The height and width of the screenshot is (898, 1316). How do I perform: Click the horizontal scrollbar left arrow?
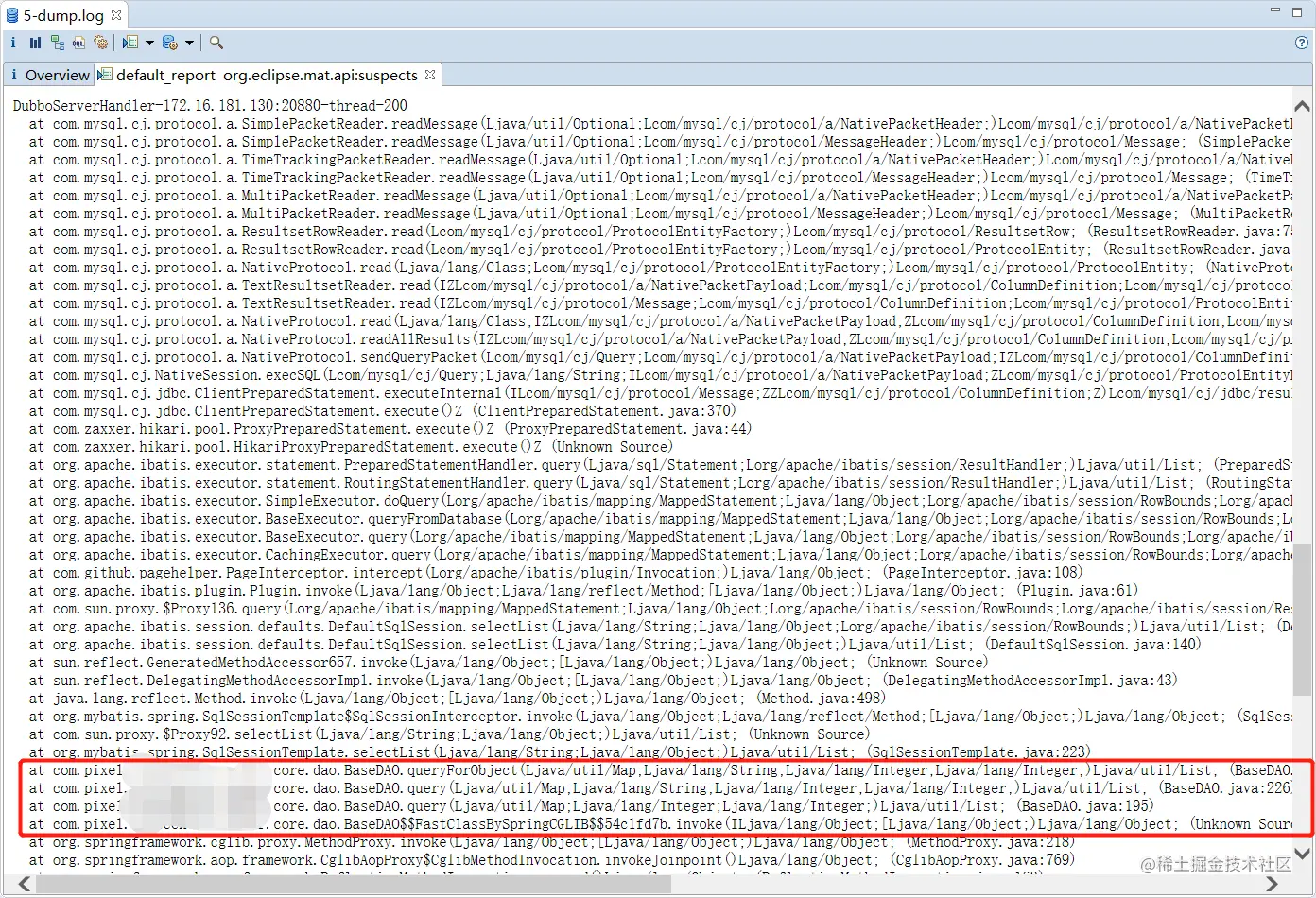click(x=24, y=885)
